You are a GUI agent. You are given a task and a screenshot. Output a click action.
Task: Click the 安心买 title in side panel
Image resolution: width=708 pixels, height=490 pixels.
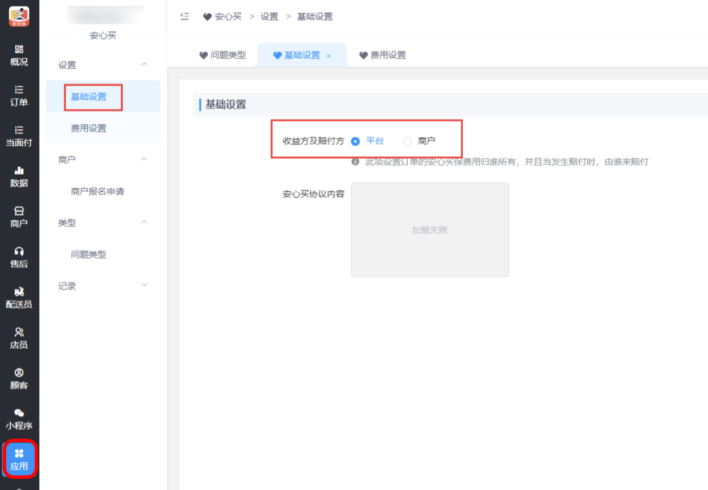tap(103, 36)
